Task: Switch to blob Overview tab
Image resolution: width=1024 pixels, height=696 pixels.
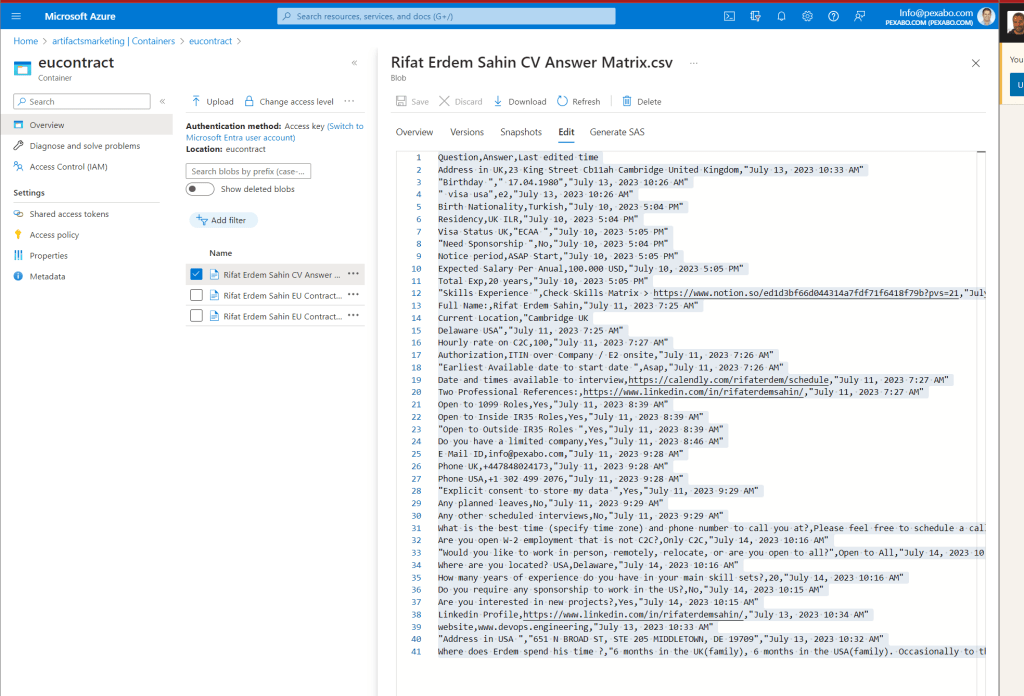Action: tap(414, 132)
